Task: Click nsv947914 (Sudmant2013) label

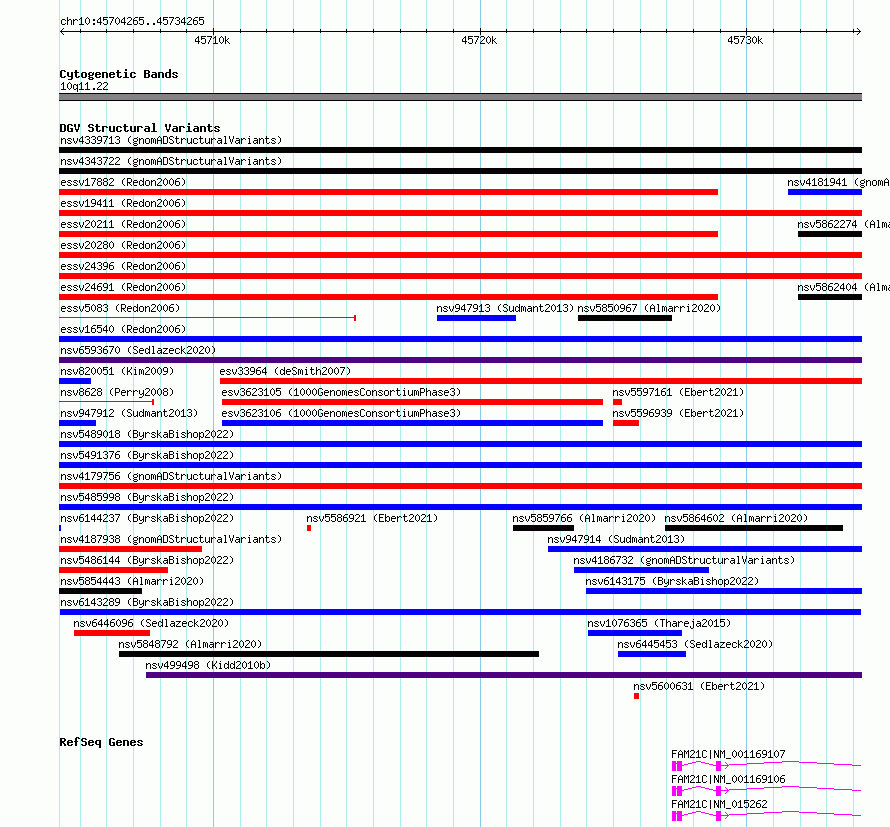Action: (x=616, y=539)
